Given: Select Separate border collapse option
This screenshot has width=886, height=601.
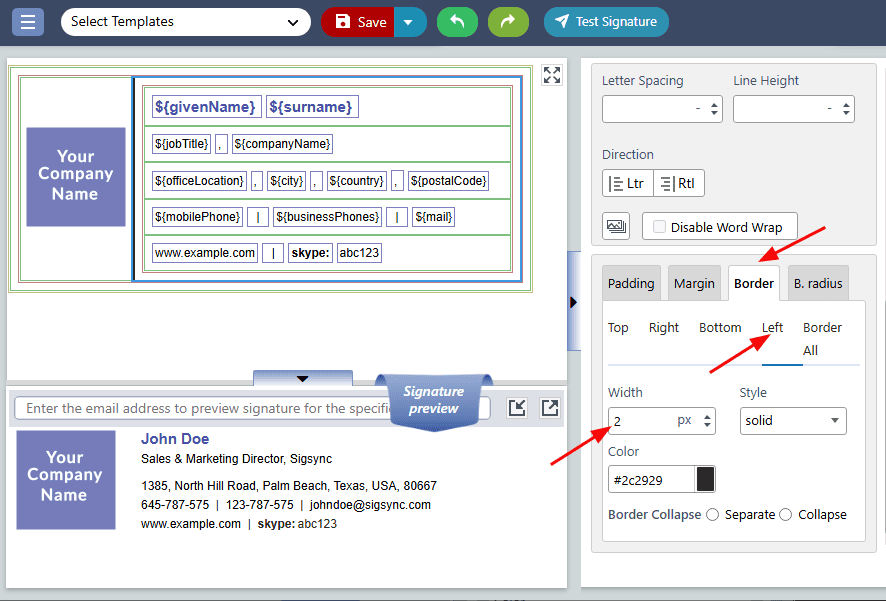Looking at the screenshot, I should click(x=713, y=515).
